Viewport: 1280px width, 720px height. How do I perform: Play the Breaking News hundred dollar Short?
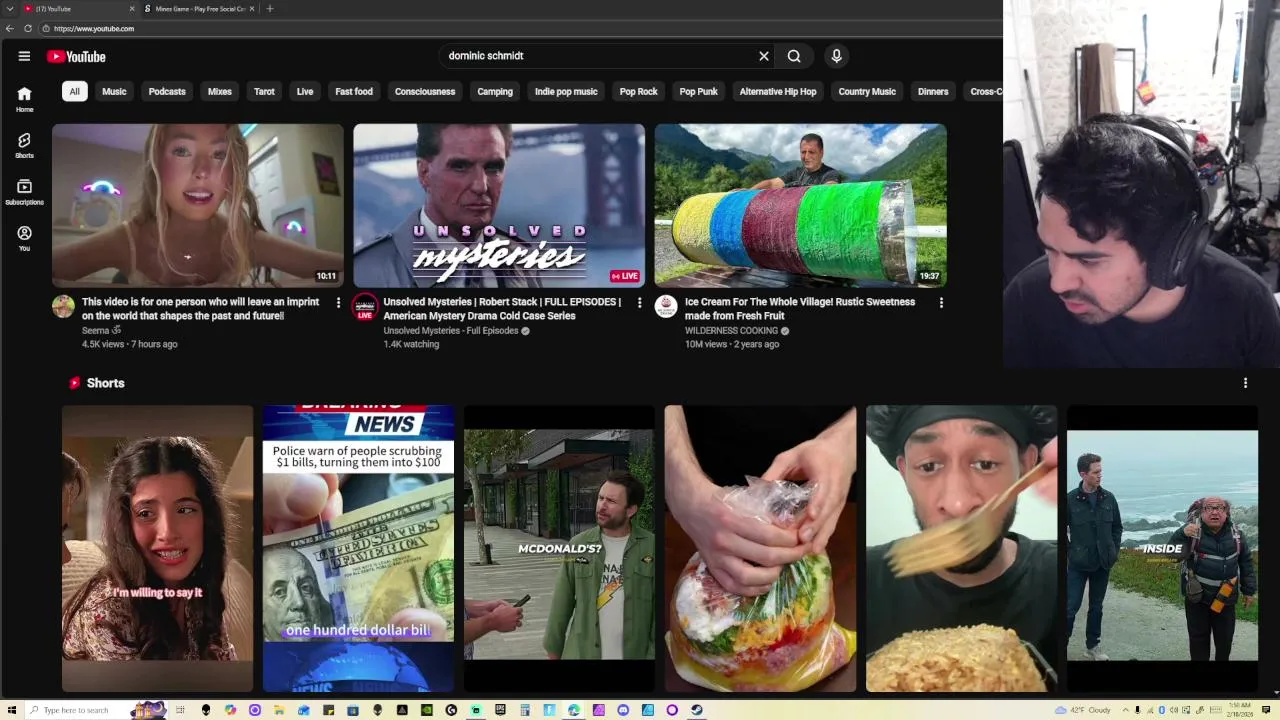tap(358, 548)
